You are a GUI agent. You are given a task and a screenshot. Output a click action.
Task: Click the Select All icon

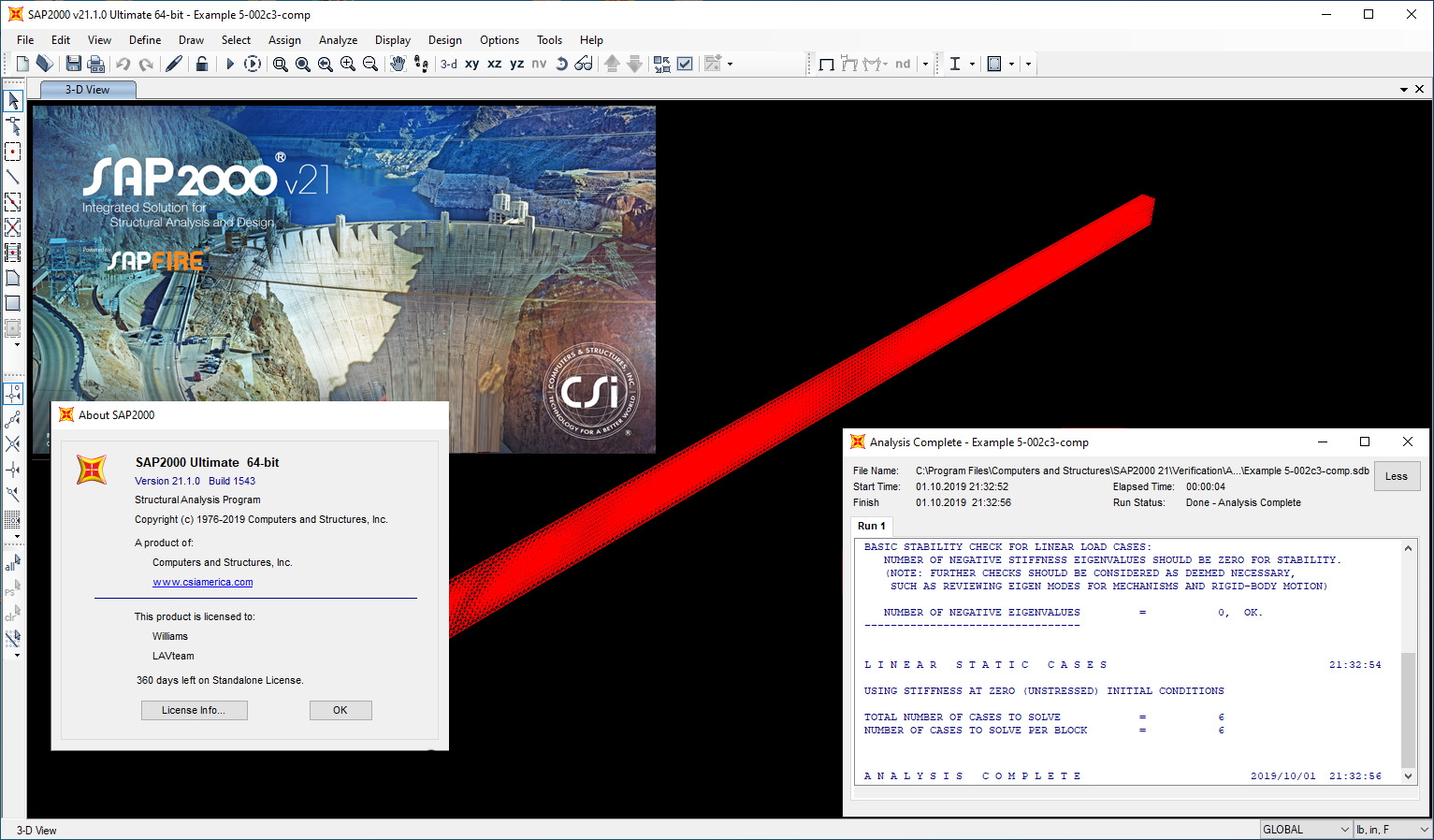click(x=13, y=563)
